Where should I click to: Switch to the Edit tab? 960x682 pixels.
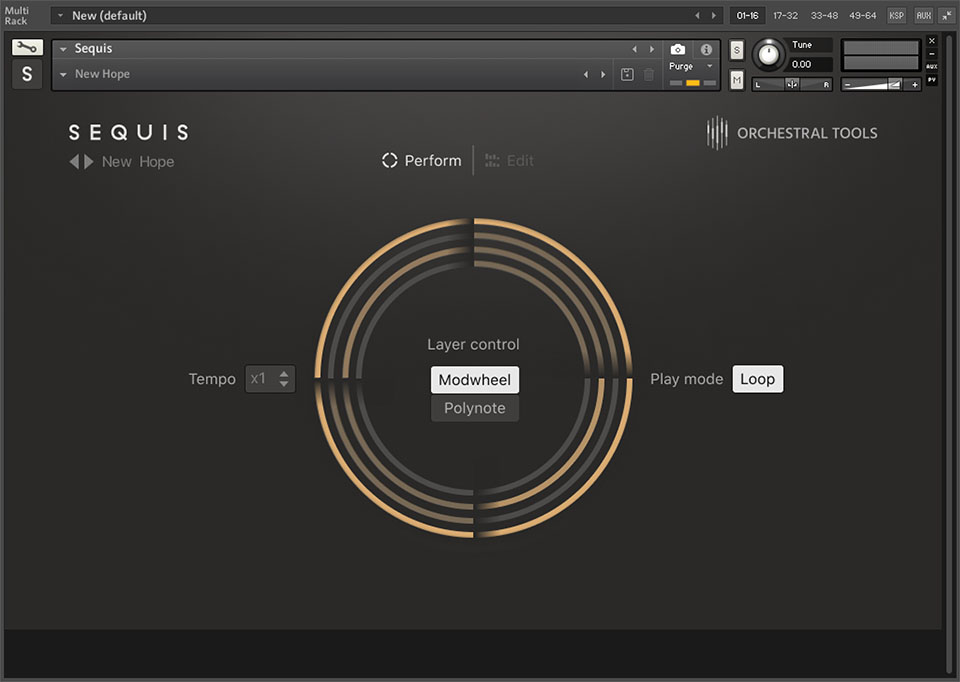(x=509, y=160)
